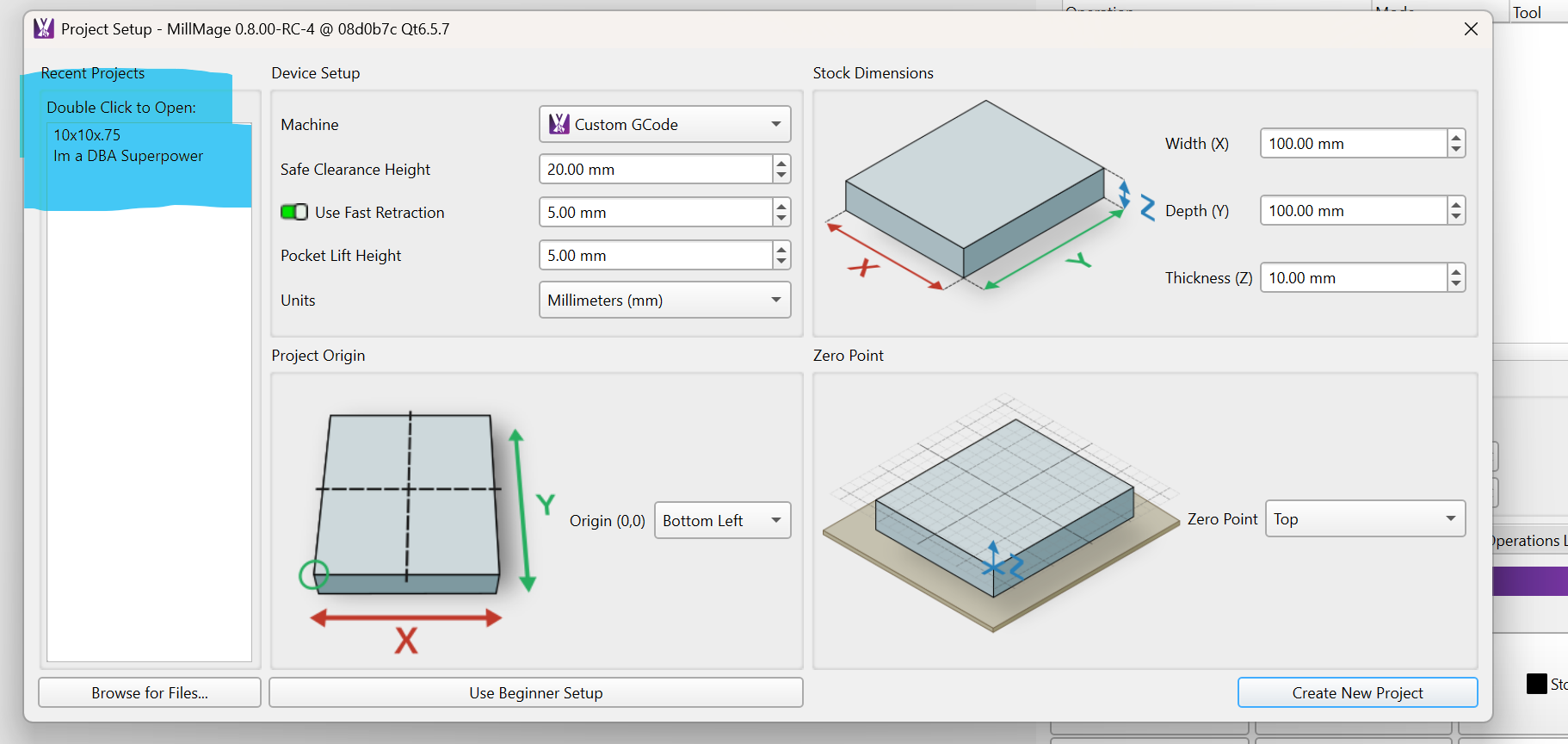This screenshot has width=1568, height=744.
Task: Click the Thickness (Z) 10.00 mm field
Action: [1354, 277]
